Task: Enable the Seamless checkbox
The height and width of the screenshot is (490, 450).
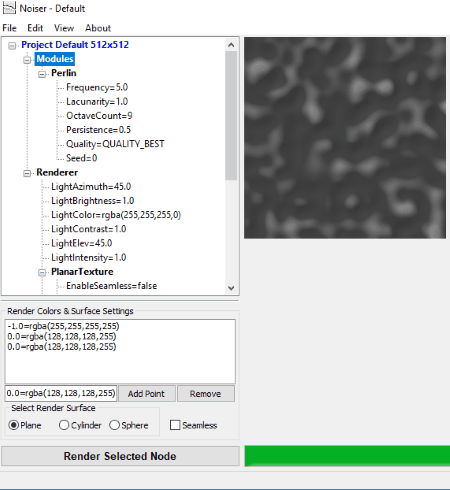Action: [193, 425]
